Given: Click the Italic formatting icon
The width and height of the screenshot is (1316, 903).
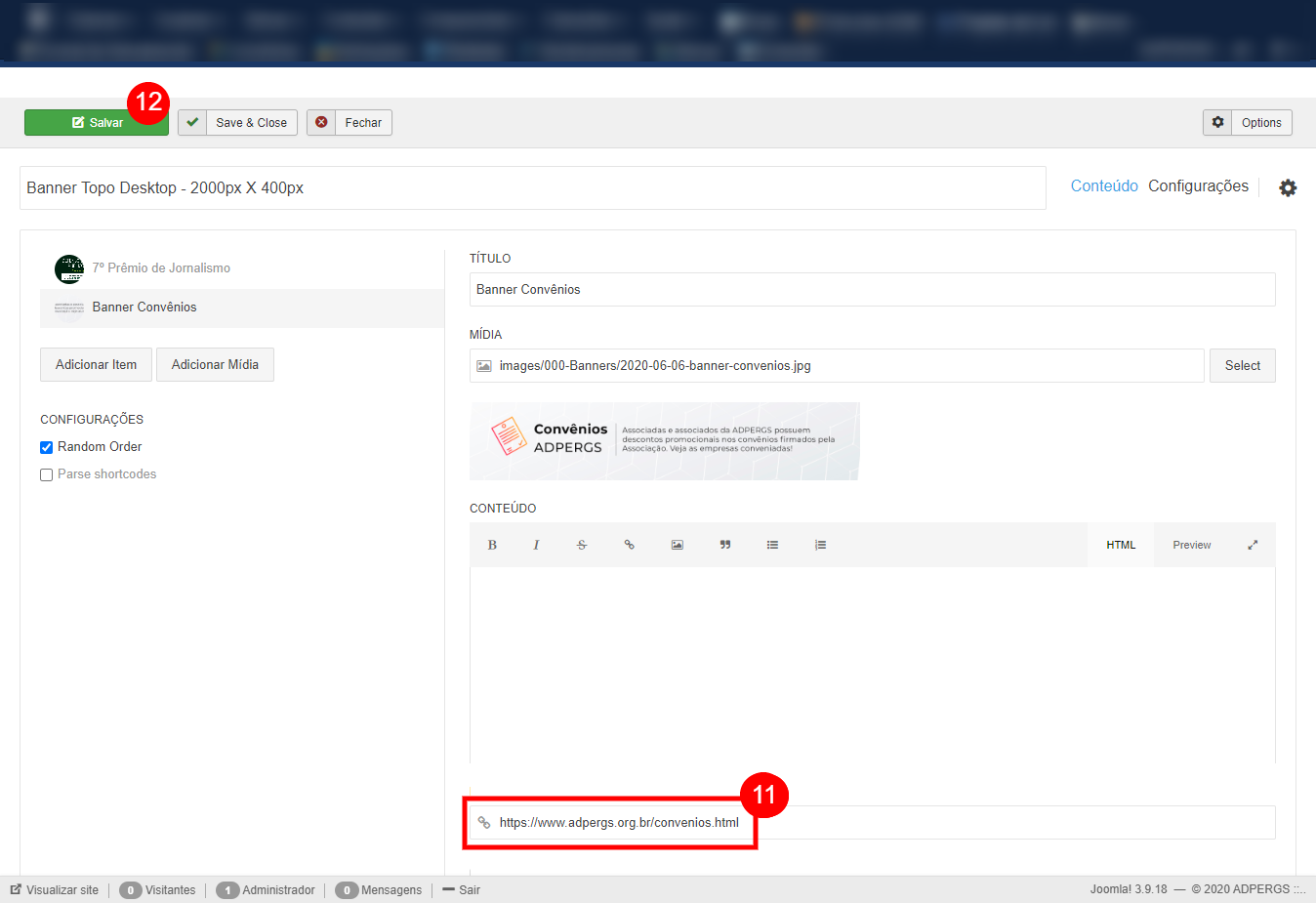Looking at the screenshot, I should pyautogui.click(x=536, y=545).
